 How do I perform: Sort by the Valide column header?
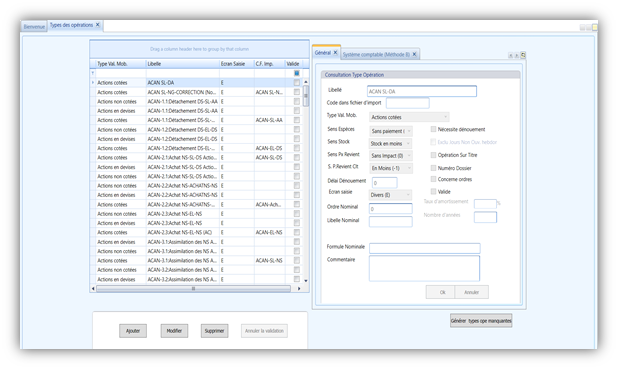[293, 63]
